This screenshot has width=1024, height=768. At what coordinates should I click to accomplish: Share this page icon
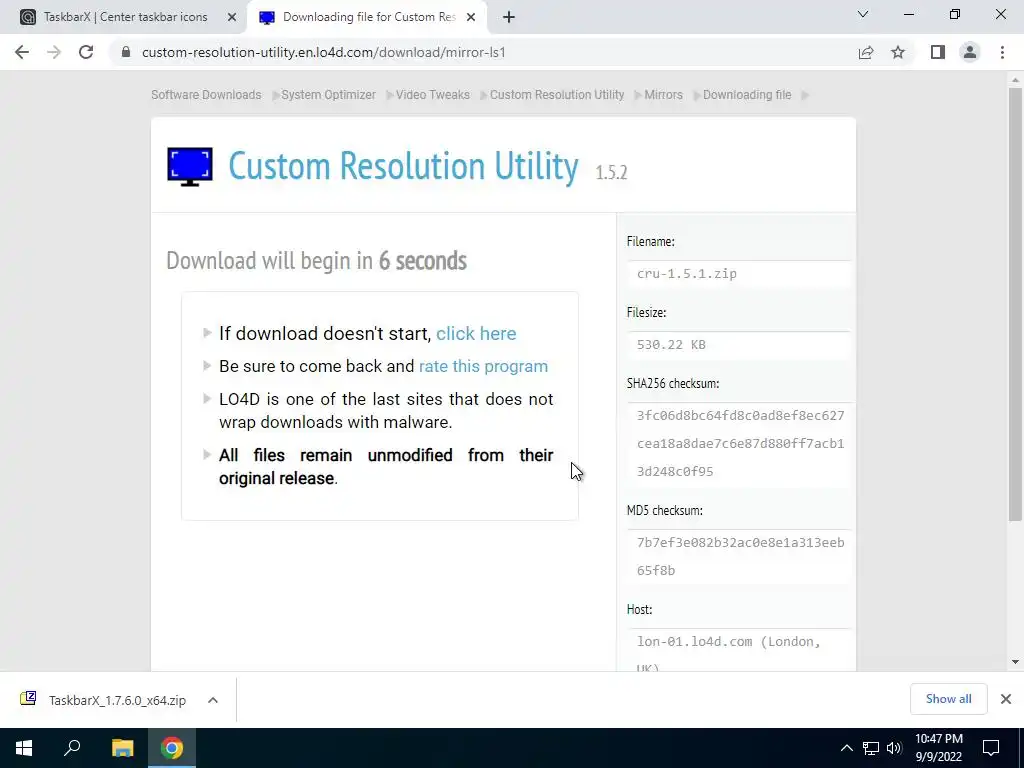click(866, 52)
